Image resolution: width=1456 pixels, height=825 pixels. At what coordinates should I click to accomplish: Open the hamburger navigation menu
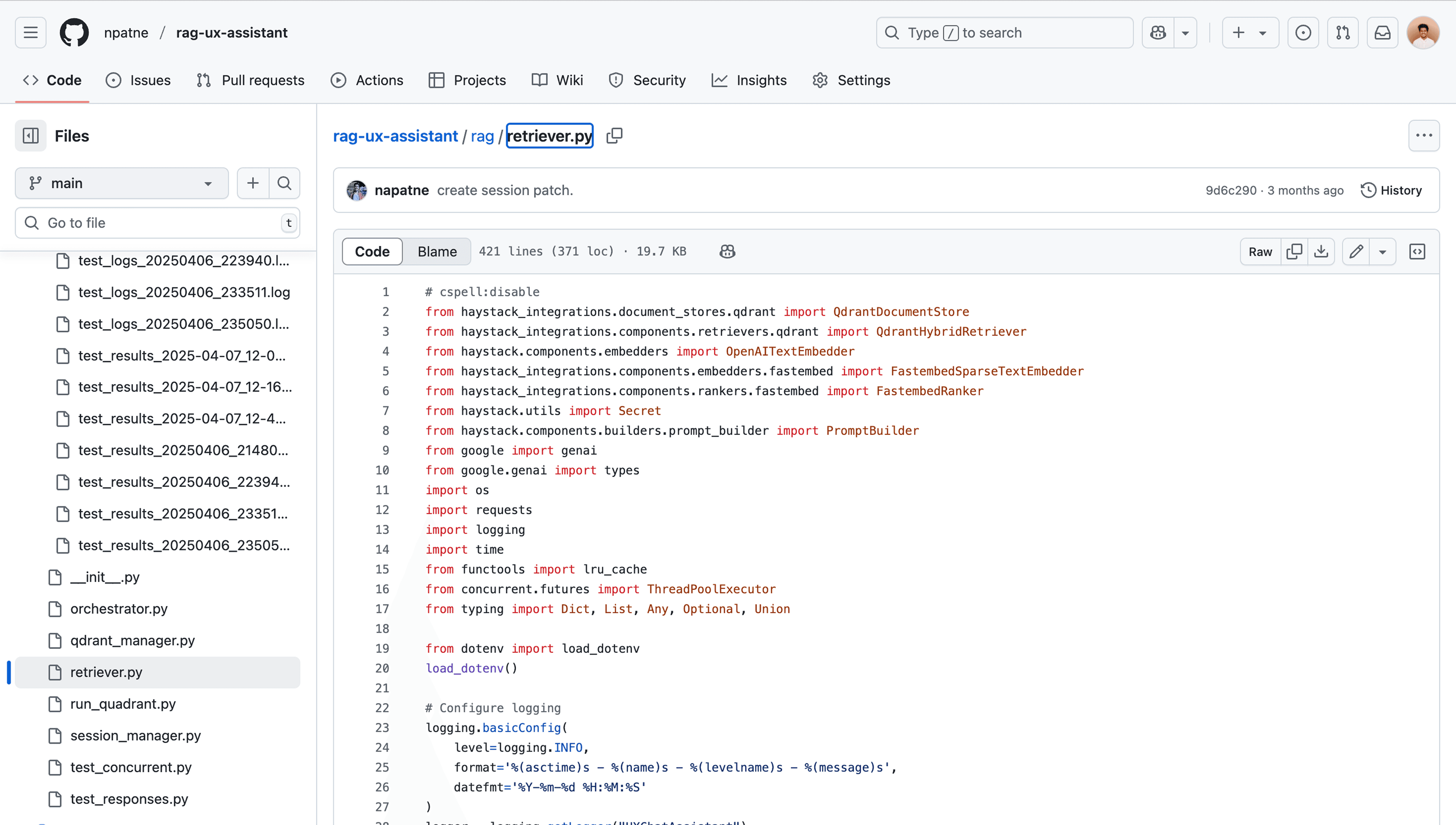tap(31, 32)
